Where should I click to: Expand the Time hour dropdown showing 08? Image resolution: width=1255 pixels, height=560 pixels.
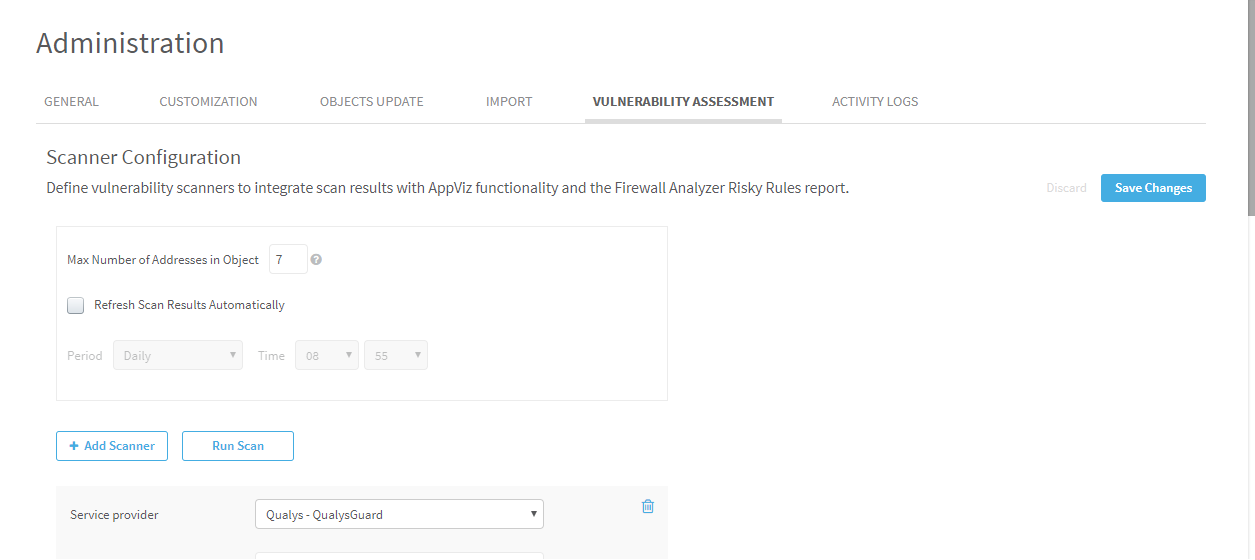(x=326, y=356)
